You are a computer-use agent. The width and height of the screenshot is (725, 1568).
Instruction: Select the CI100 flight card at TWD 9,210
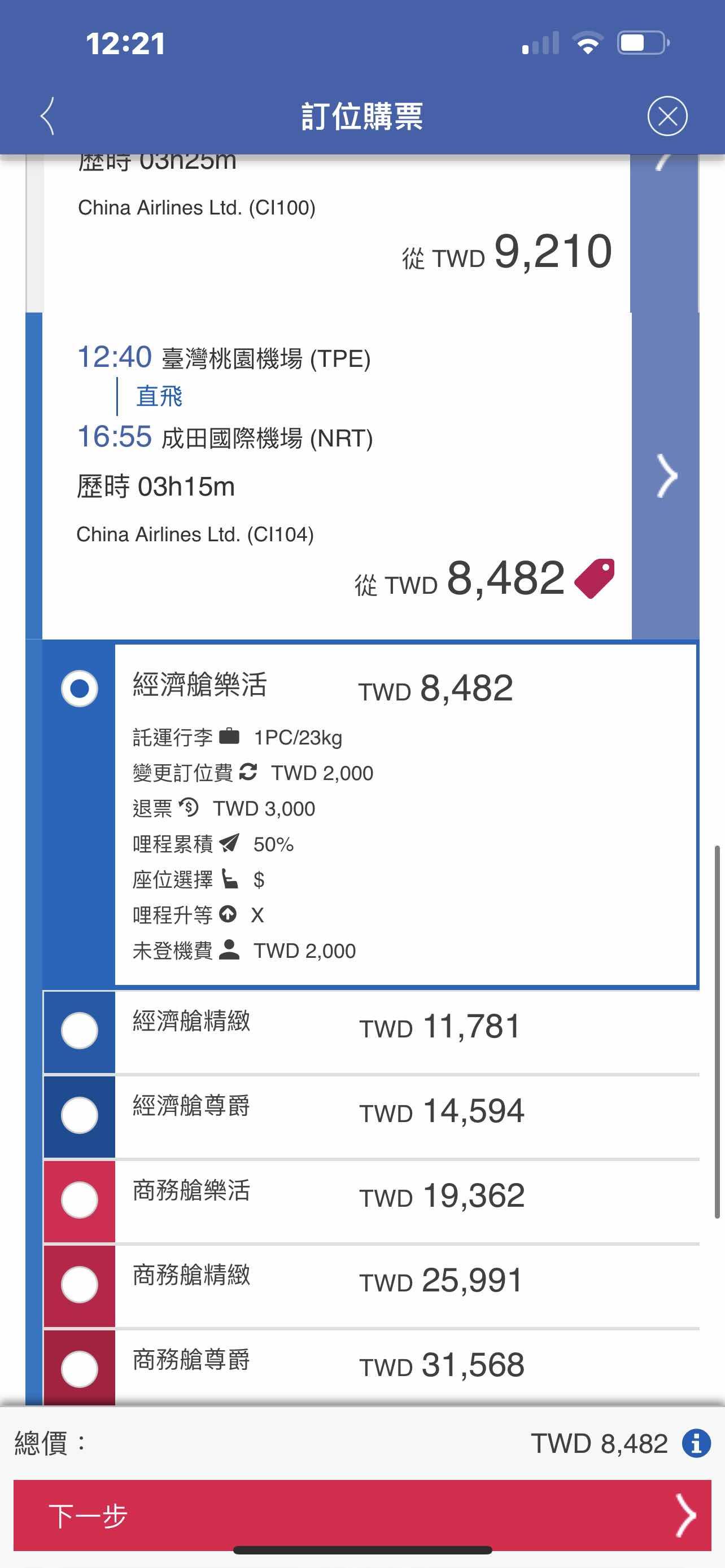pos(335,231)
